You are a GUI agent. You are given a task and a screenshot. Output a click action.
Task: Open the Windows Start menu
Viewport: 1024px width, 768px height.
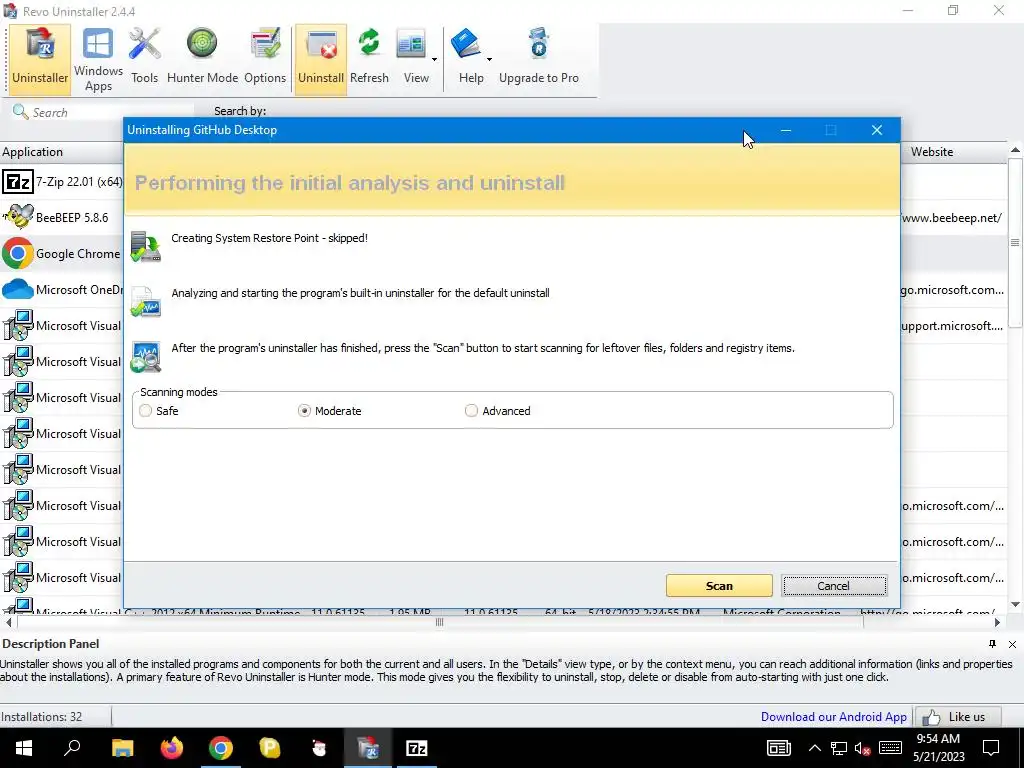pos(24,748)
